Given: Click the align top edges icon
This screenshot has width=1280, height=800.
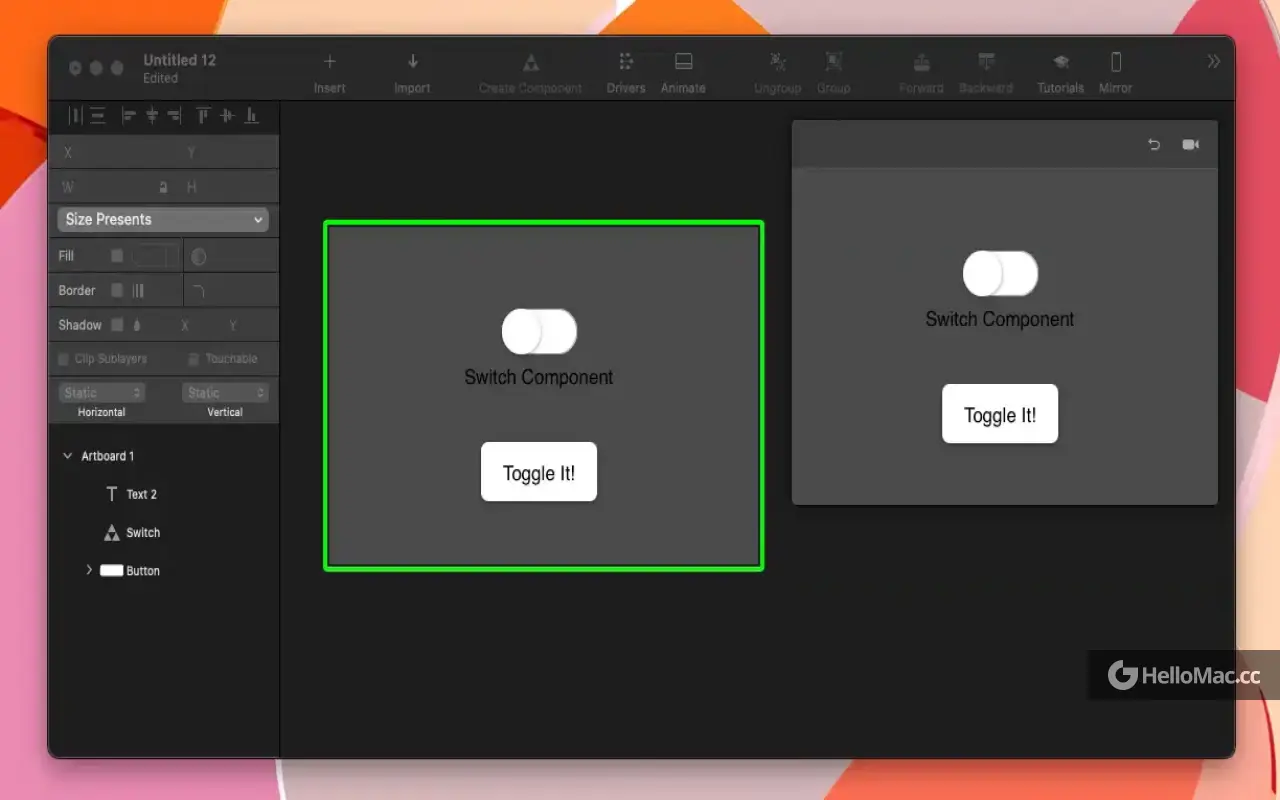Looking at the screenshot, I should click(x=203, y=116).
